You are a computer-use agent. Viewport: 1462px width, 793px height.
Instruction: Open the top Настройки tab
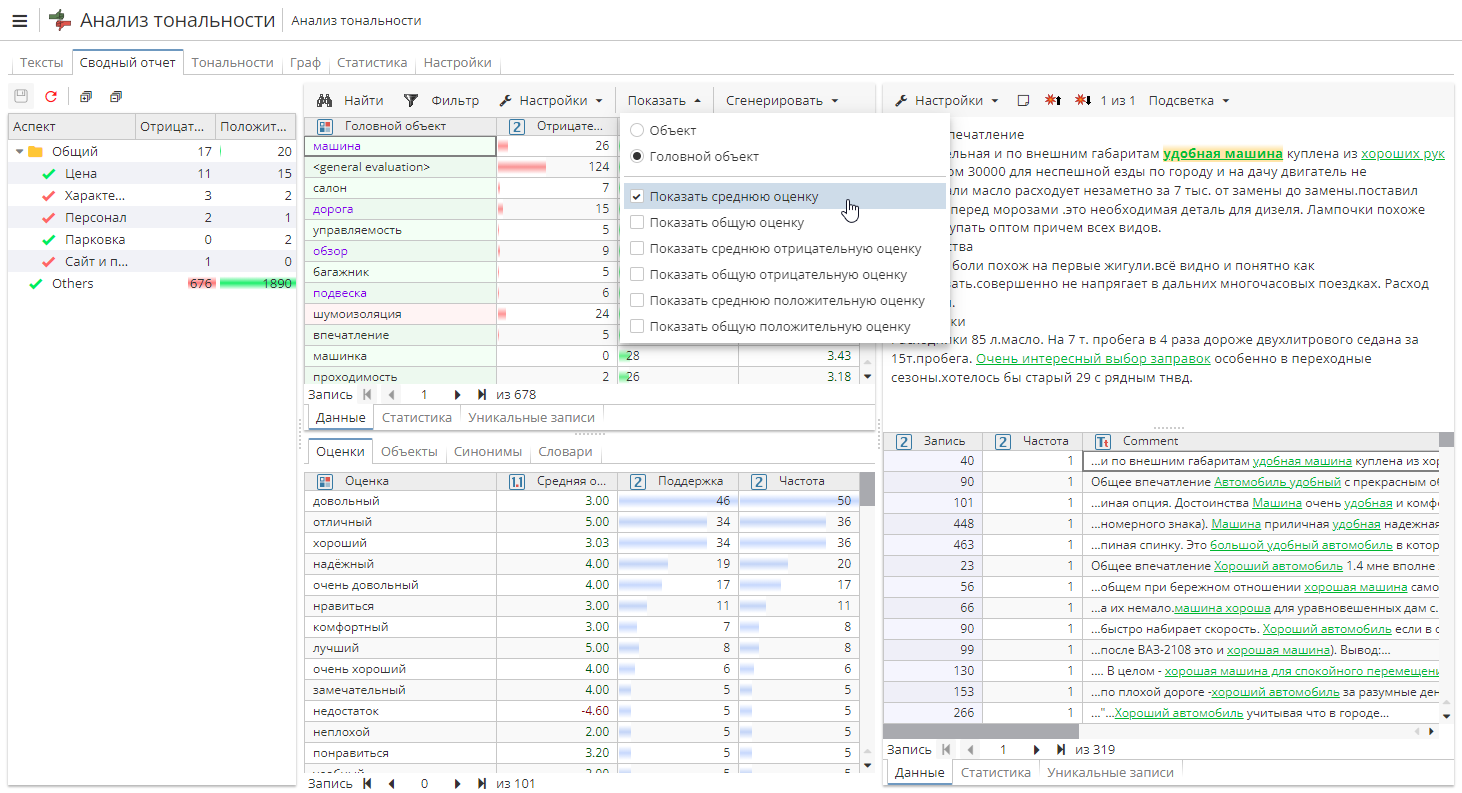click(x=457, y=62)
